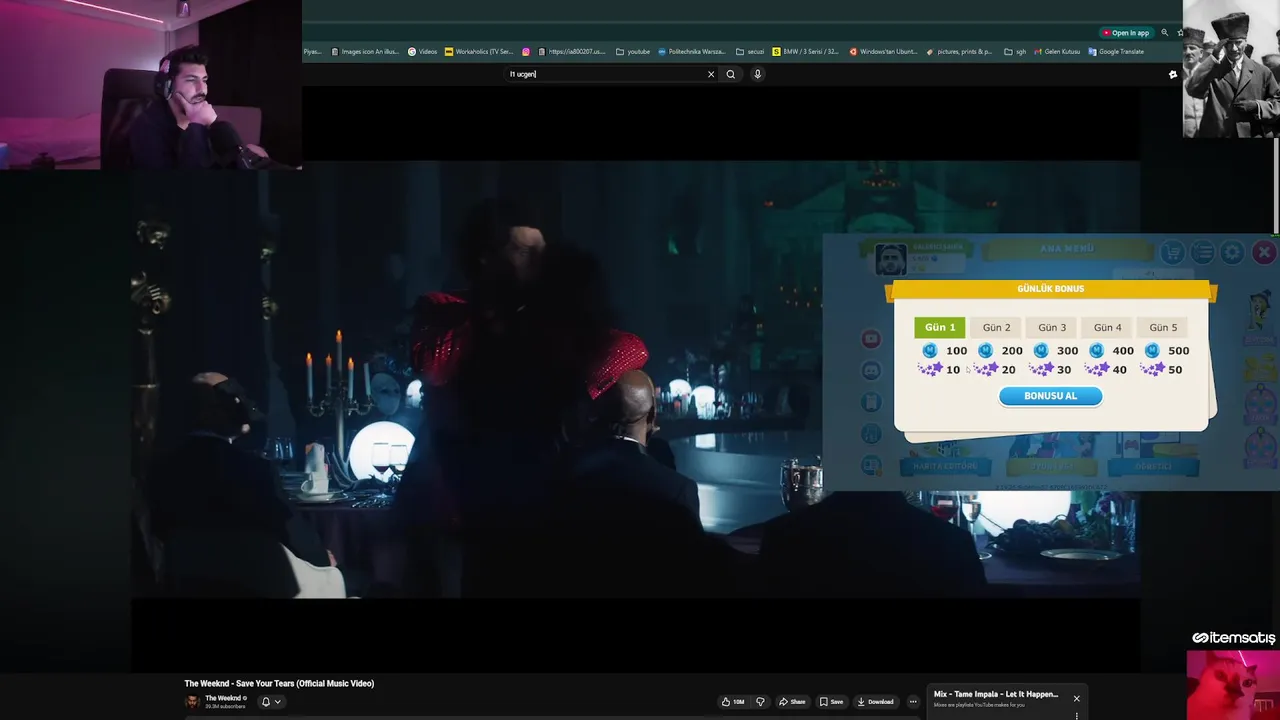Click into the YouTube search input field
This screenshot has width=1280, height=720.
click(x=605, y=74)
